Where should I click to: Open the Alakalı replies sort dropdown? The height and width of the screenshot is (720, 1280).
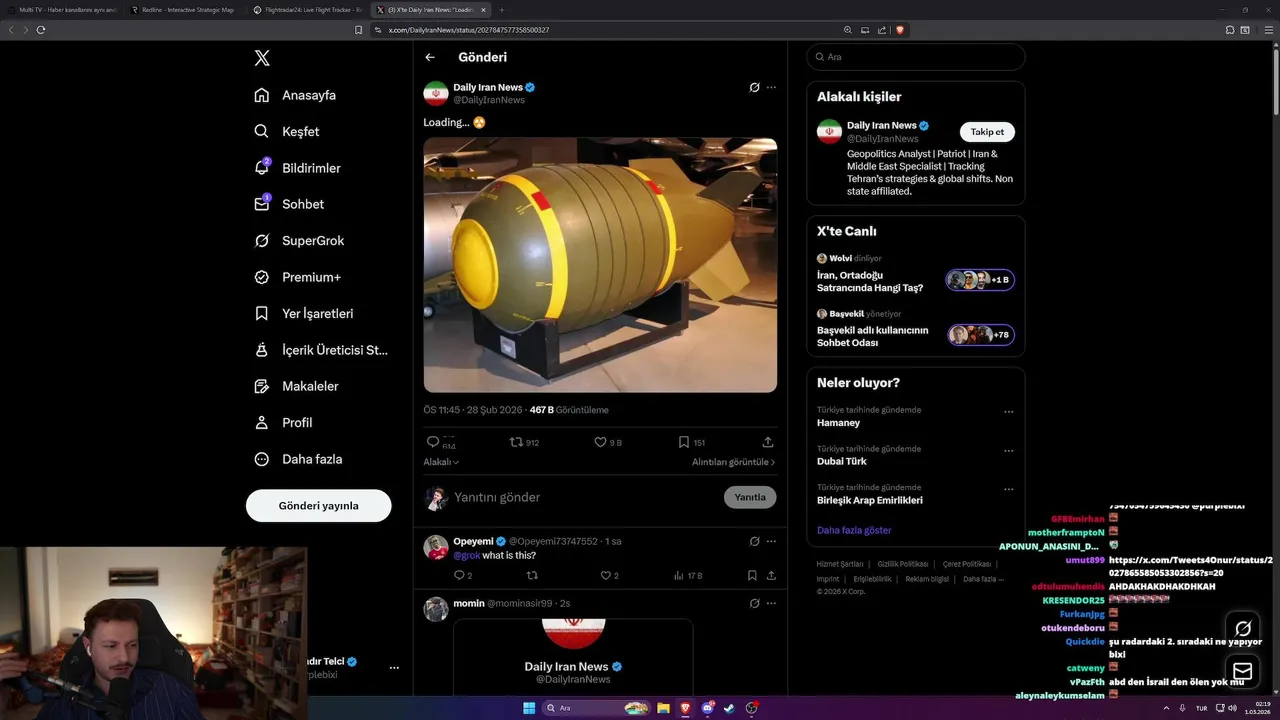441,462
